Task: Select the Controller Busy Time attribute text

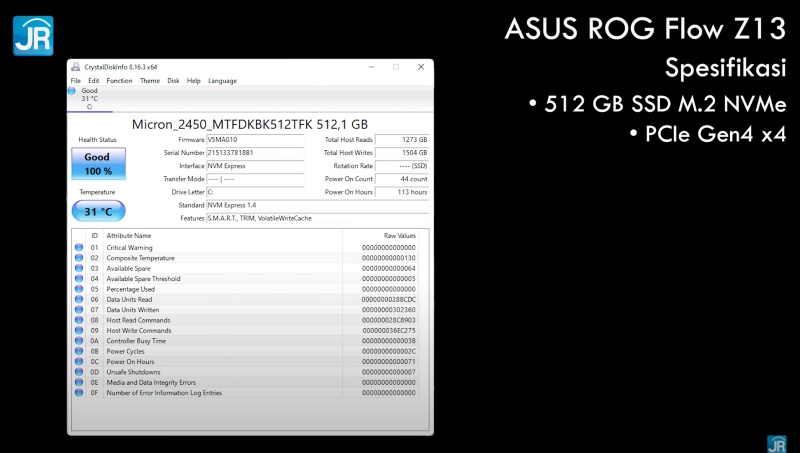Action: (x=136, y=341)
